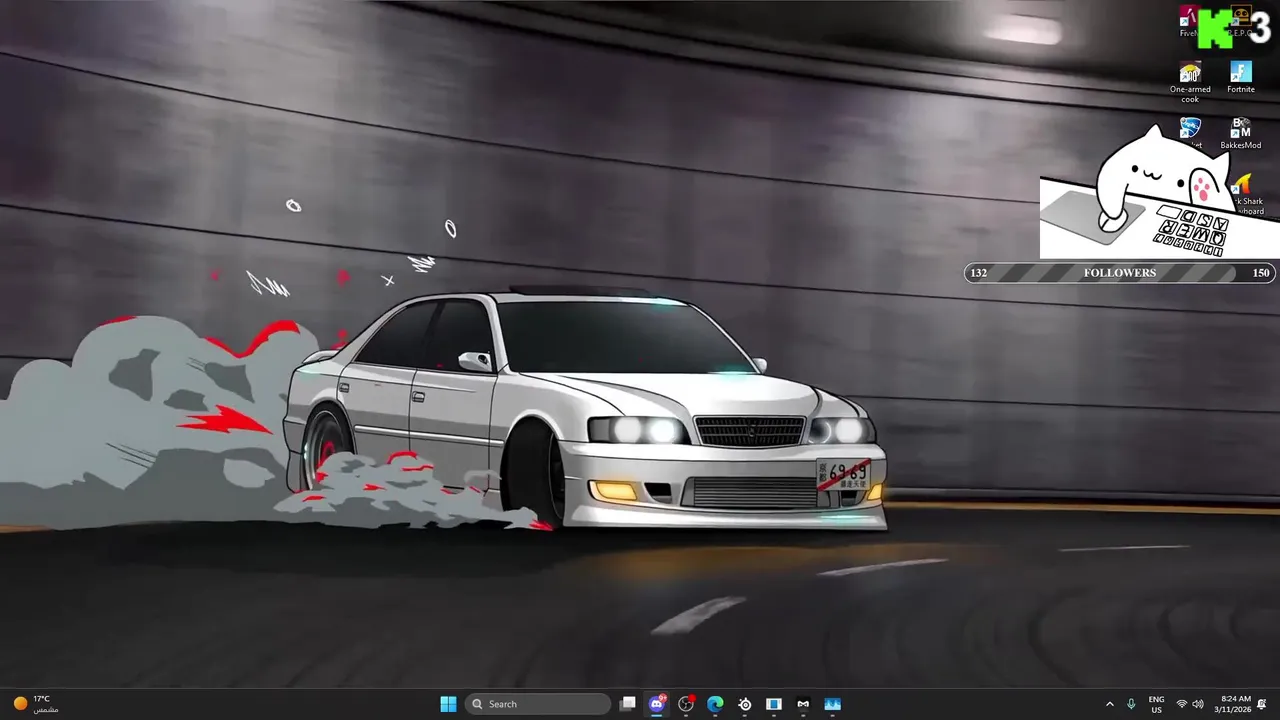The width and height of the screenshot is (1280, 720).
Task: Open Discord from the taskbar
Action: coord(657,704)
